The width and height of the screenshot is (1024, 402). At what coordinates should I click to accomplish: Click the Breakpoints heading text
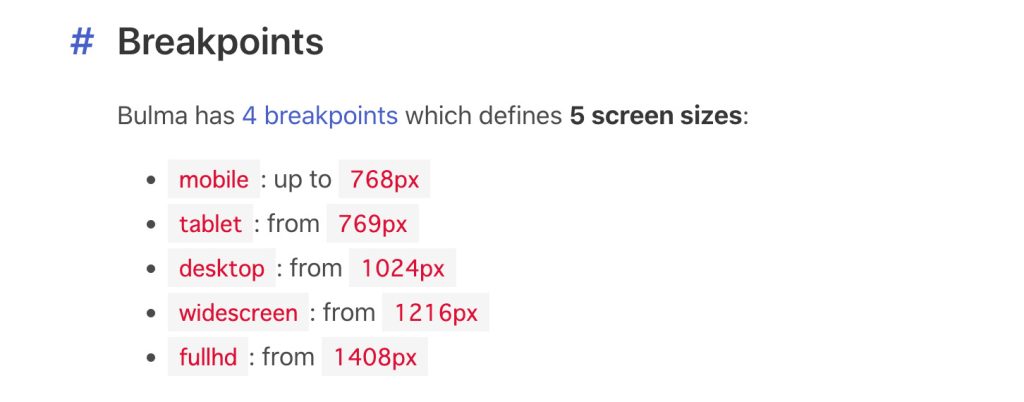coord(220,42)
